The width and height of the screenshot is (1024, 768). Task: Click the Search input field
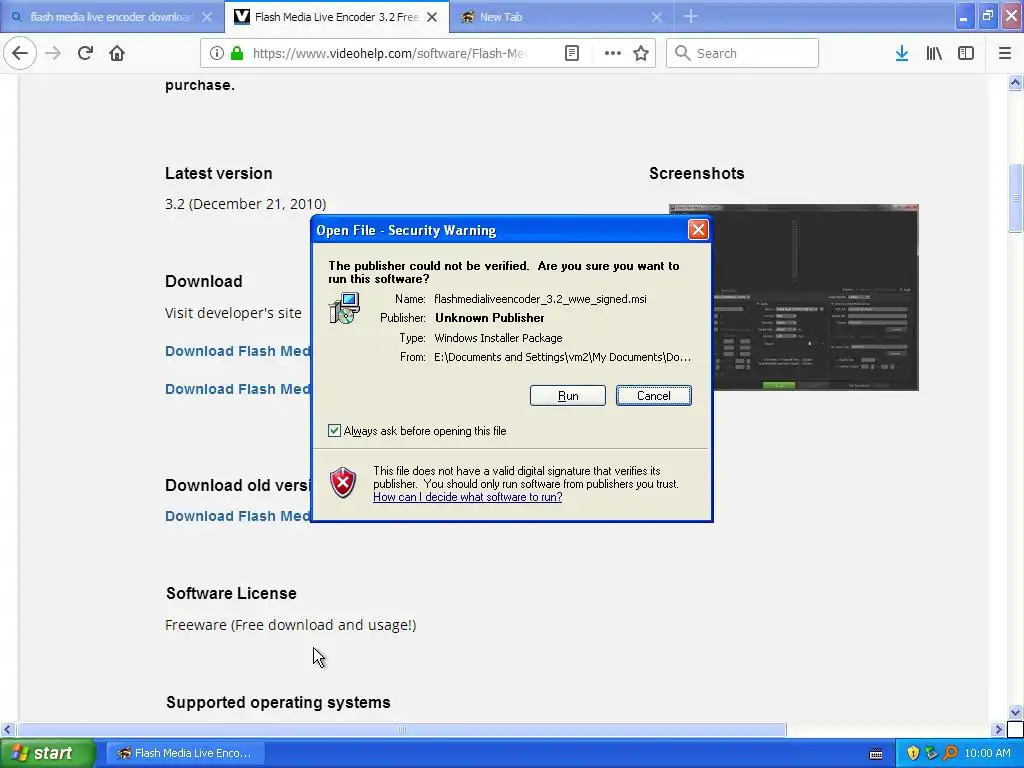tap(743, 53)
